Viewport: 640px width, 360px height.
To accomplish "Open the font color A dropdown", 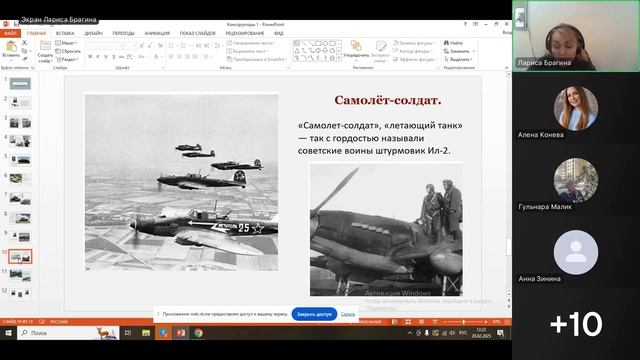I will click(x=158, y=57).
